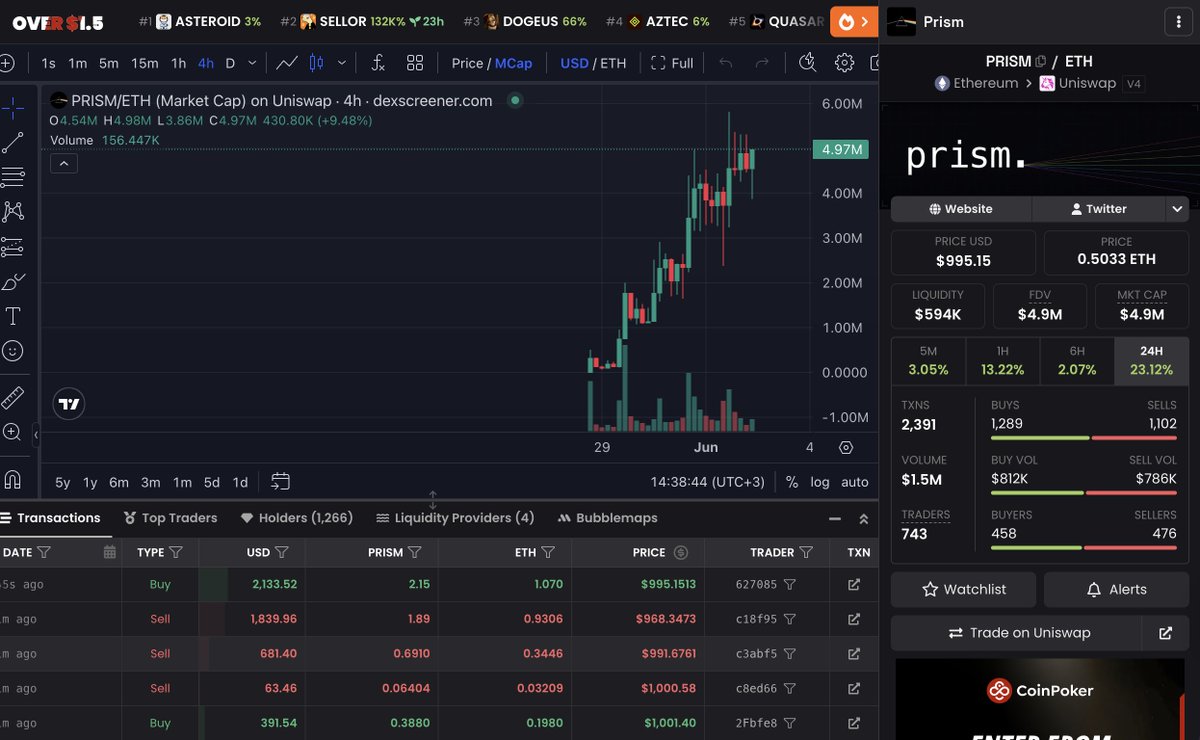Open the go to date calendar
The height and width of the screenshot is (740, 1200).
pyautogui.click(x=280, y=482)
